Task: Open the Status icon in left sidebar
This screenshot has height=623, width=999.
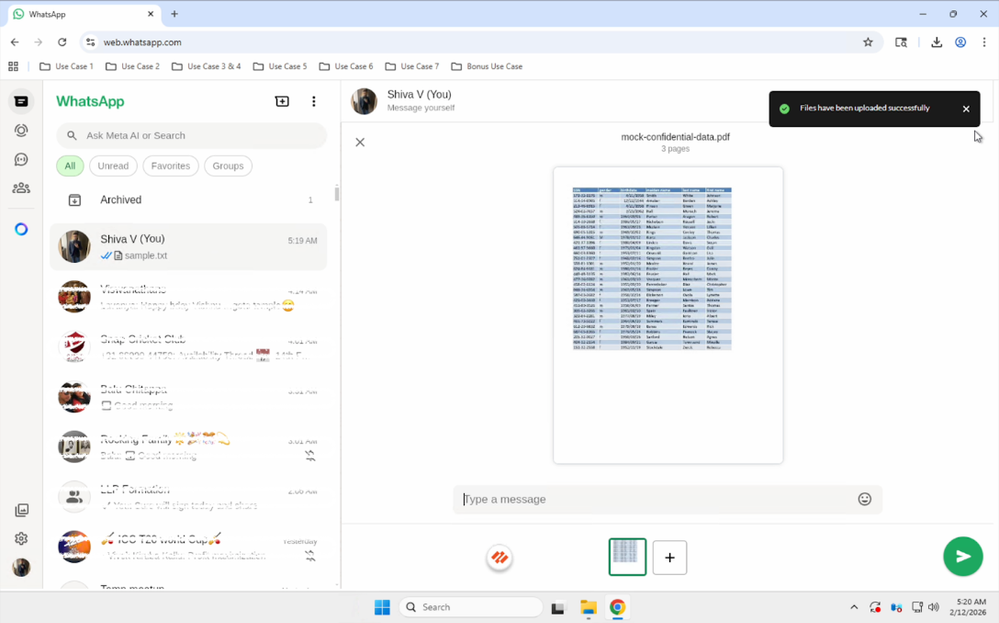Action: click(21, 131)
